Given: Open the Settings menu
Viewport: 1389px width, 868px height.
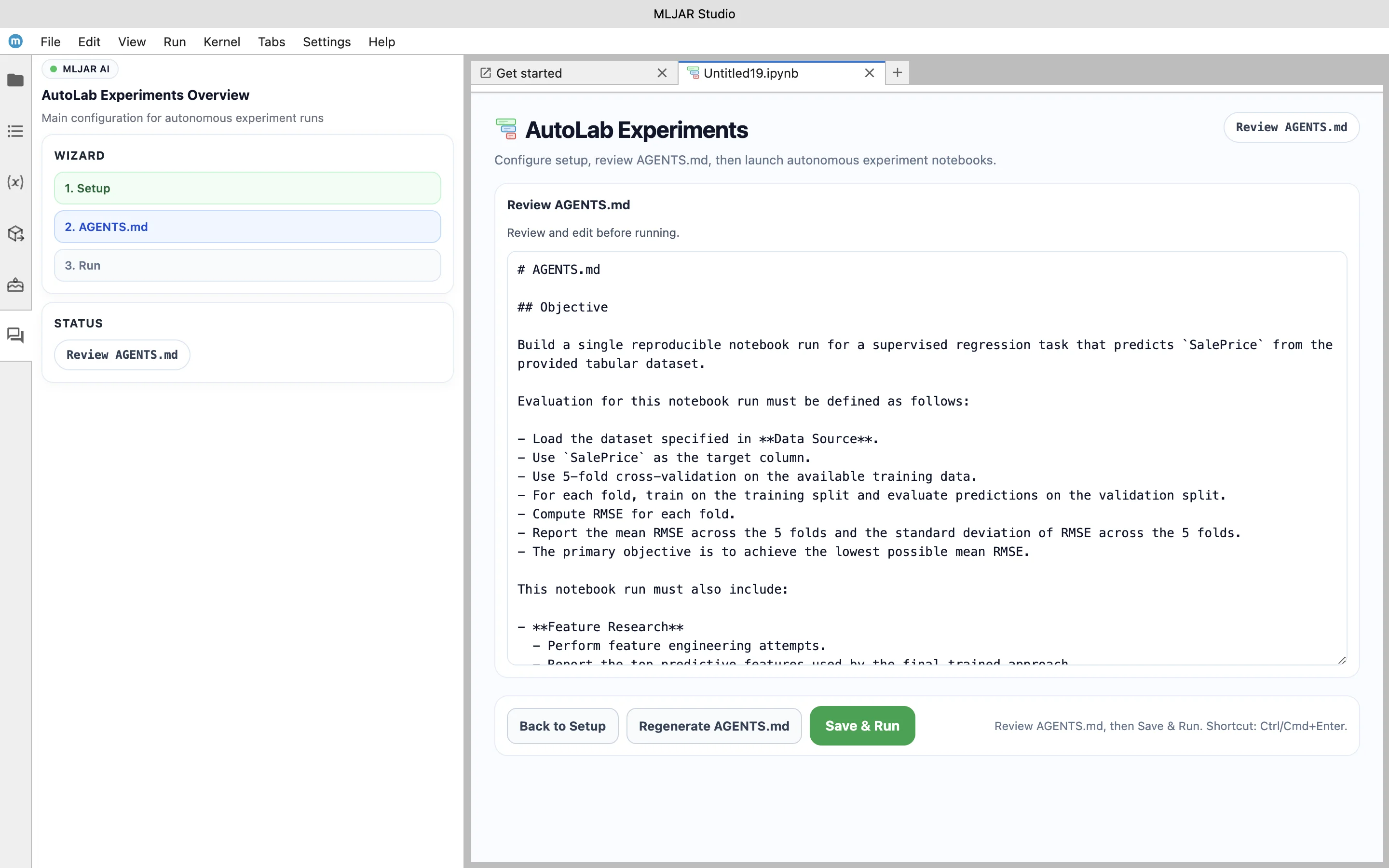Looking at the screenshot, I should coord(326,41).
